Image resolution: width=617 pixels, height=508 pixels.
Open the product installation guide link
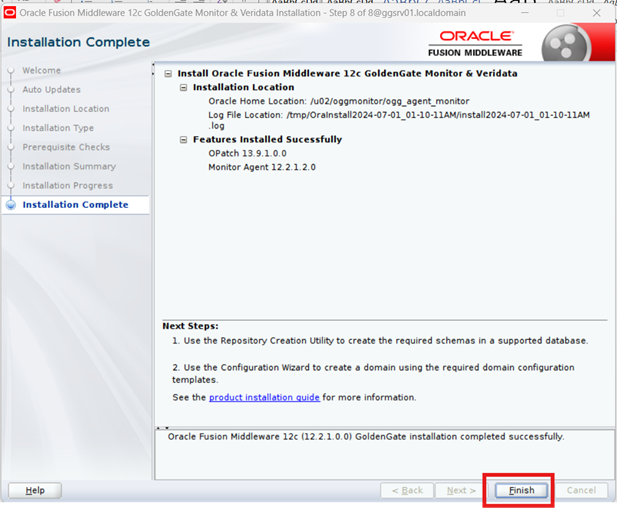(264, 397)
